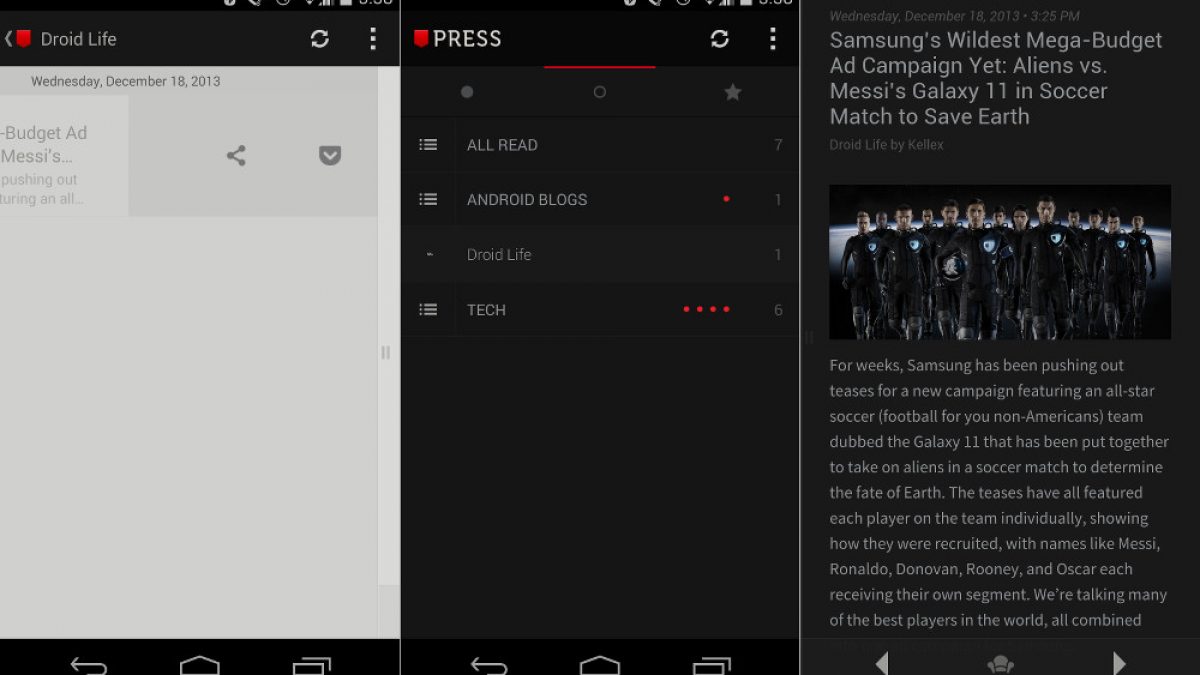The width and height of the screenshot is (1200, 675).
Task: Tap the Press logo in middle screen
Action: tap(457, 39)
